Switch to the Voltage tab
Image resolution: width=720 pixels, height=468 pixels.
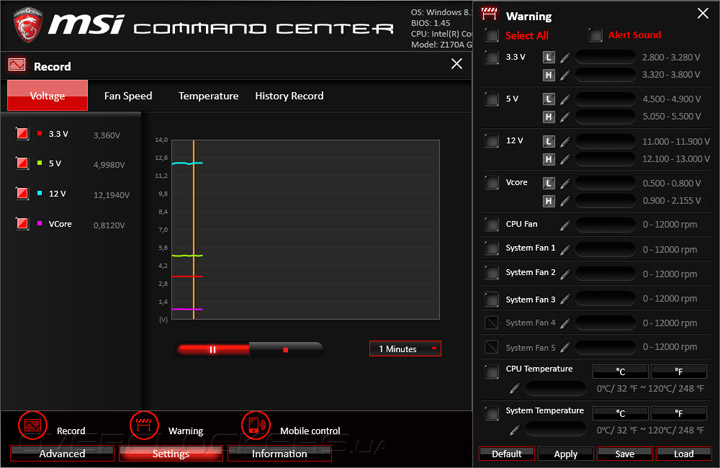point(47,96)
